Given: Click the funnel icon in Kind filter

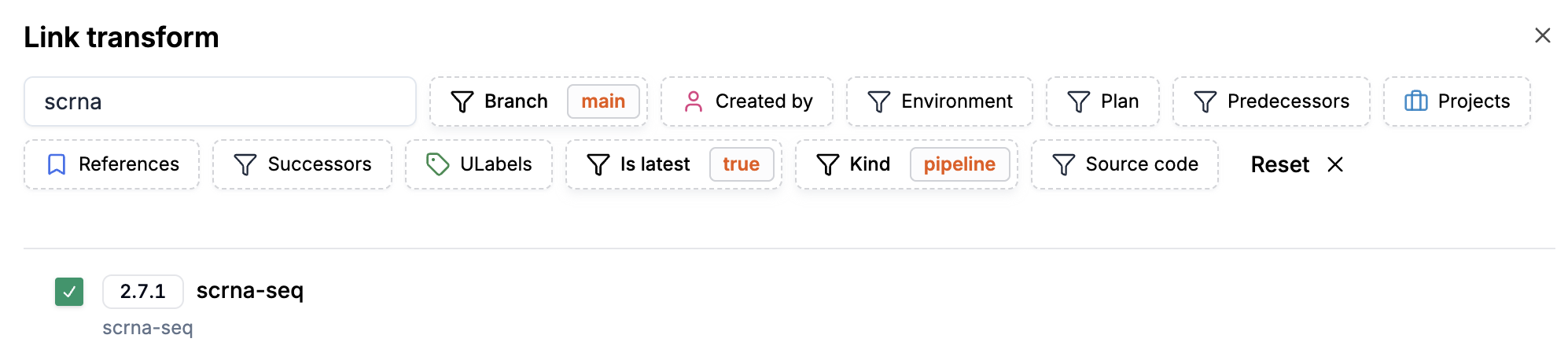Looking at the screenshot, I should point(828,164).
